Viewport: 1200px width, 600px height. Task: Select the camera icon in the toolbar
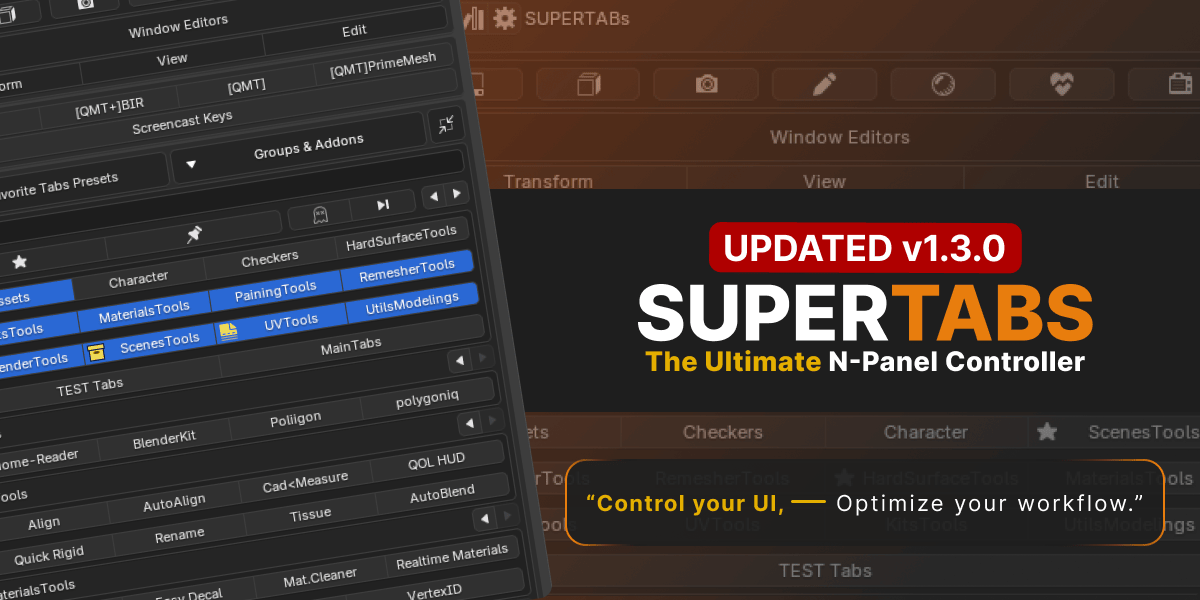[x=708, y=84]
